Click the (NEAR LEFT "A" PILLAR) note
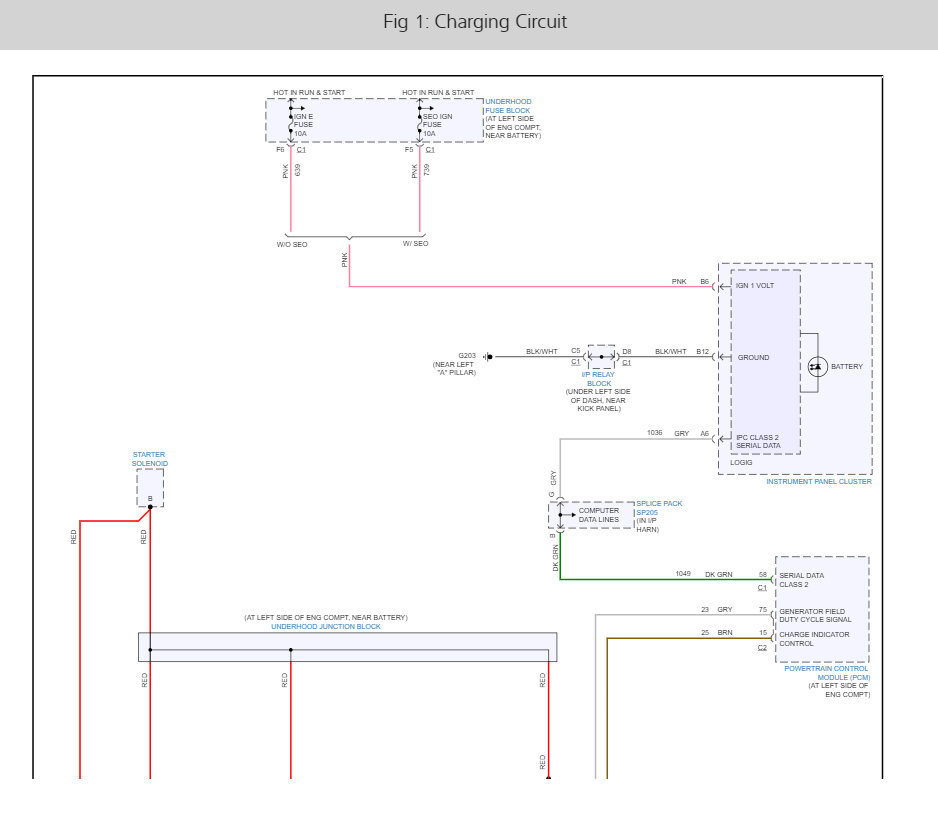This screenshot has width=938, height=816. pos(455,368)
